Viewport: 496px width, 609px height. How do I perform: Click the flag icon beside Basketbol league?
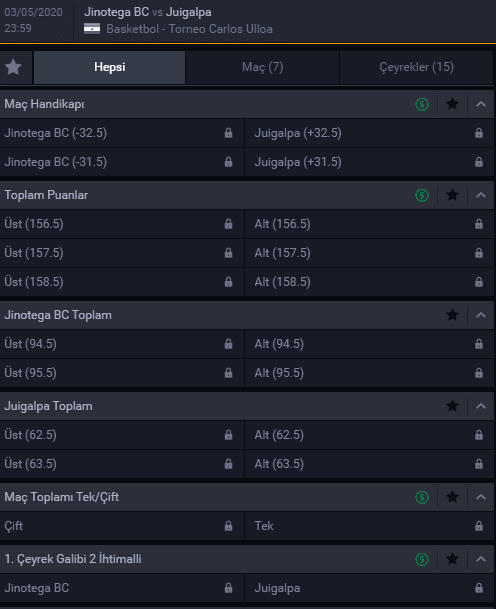point(92,29)
